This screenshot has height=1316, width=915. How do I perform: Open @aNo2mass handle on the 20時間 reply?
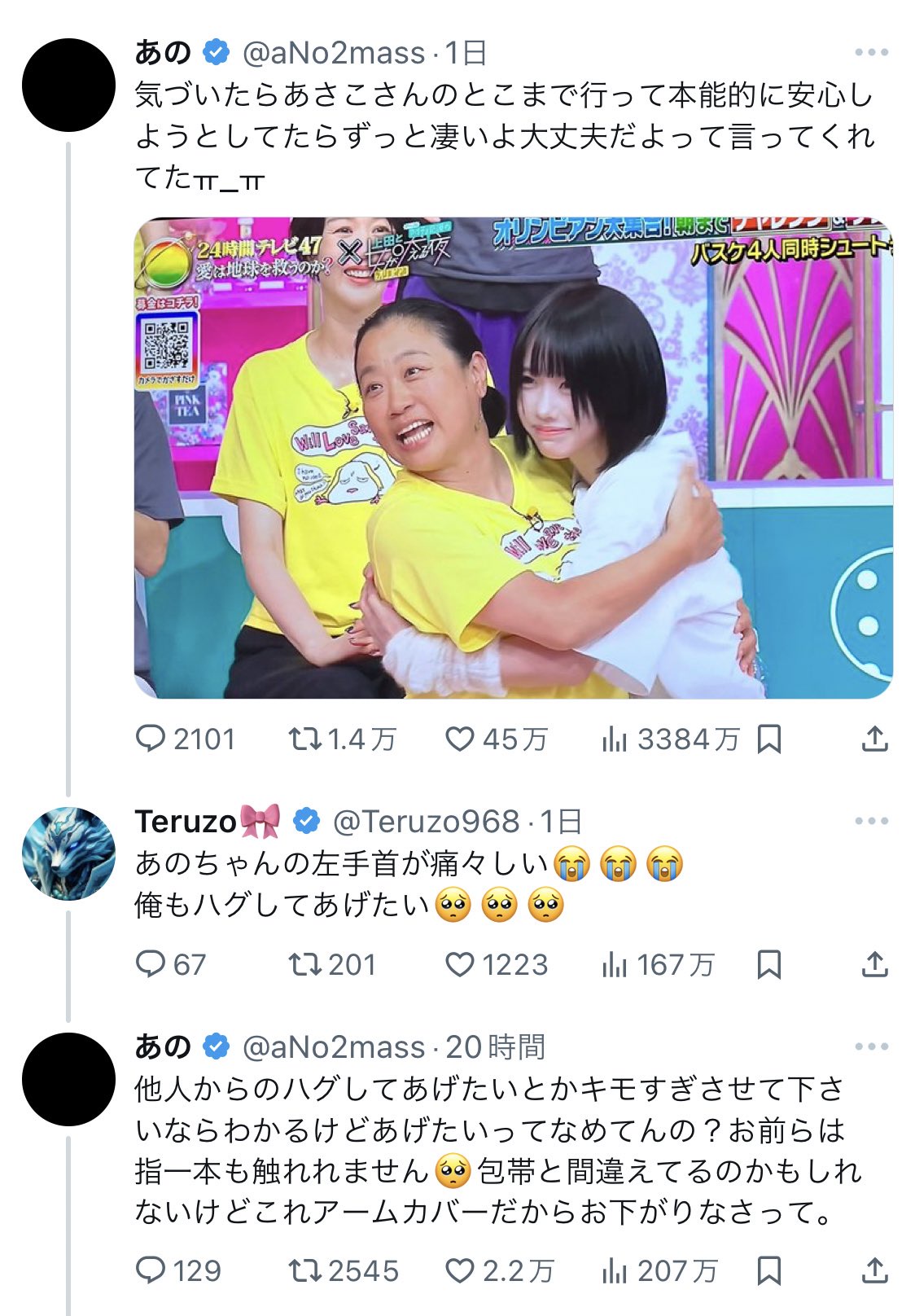(x=335, y=1047)
